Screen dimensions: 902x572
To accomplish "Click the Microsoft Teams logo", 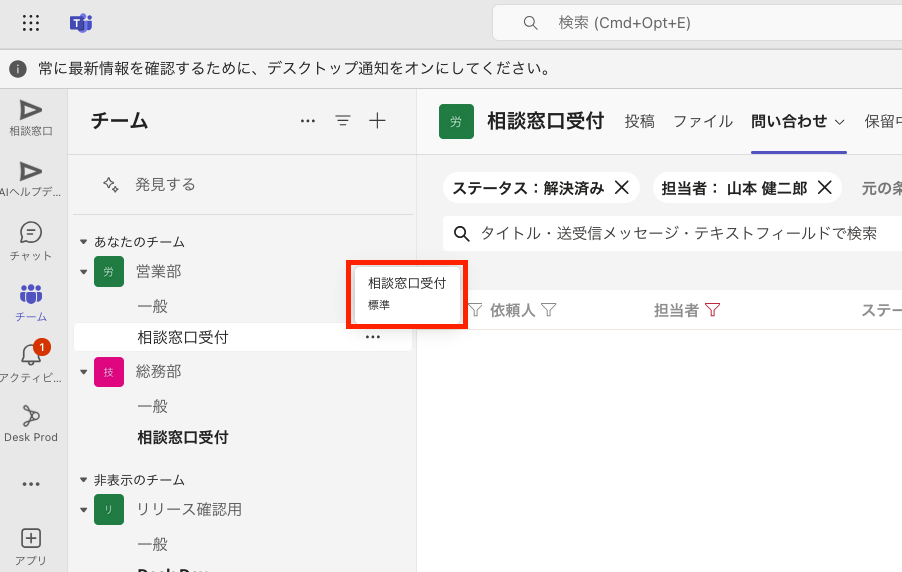I will 81,23.
